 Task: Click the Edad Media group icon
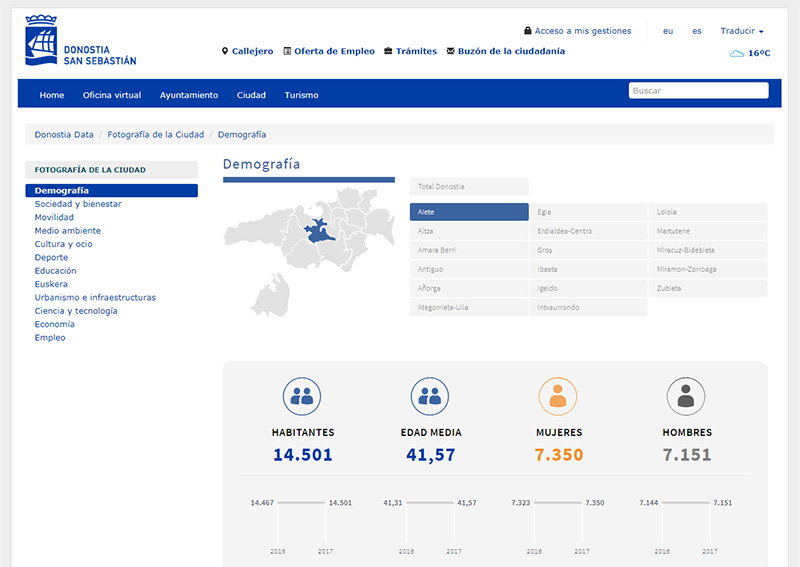click(431, 397)
